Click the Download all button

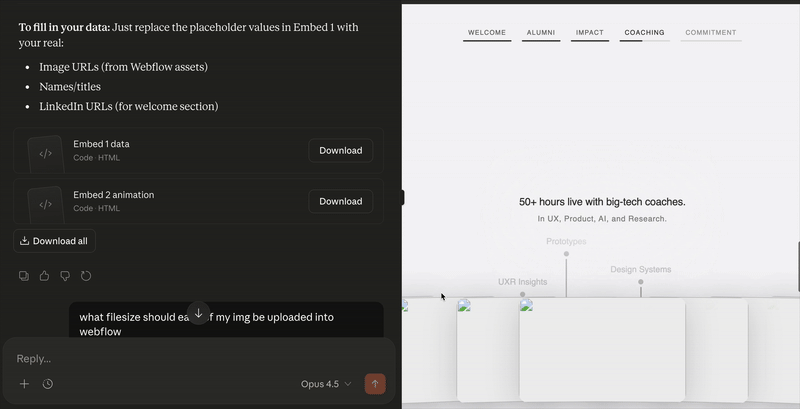pos(54,241)
